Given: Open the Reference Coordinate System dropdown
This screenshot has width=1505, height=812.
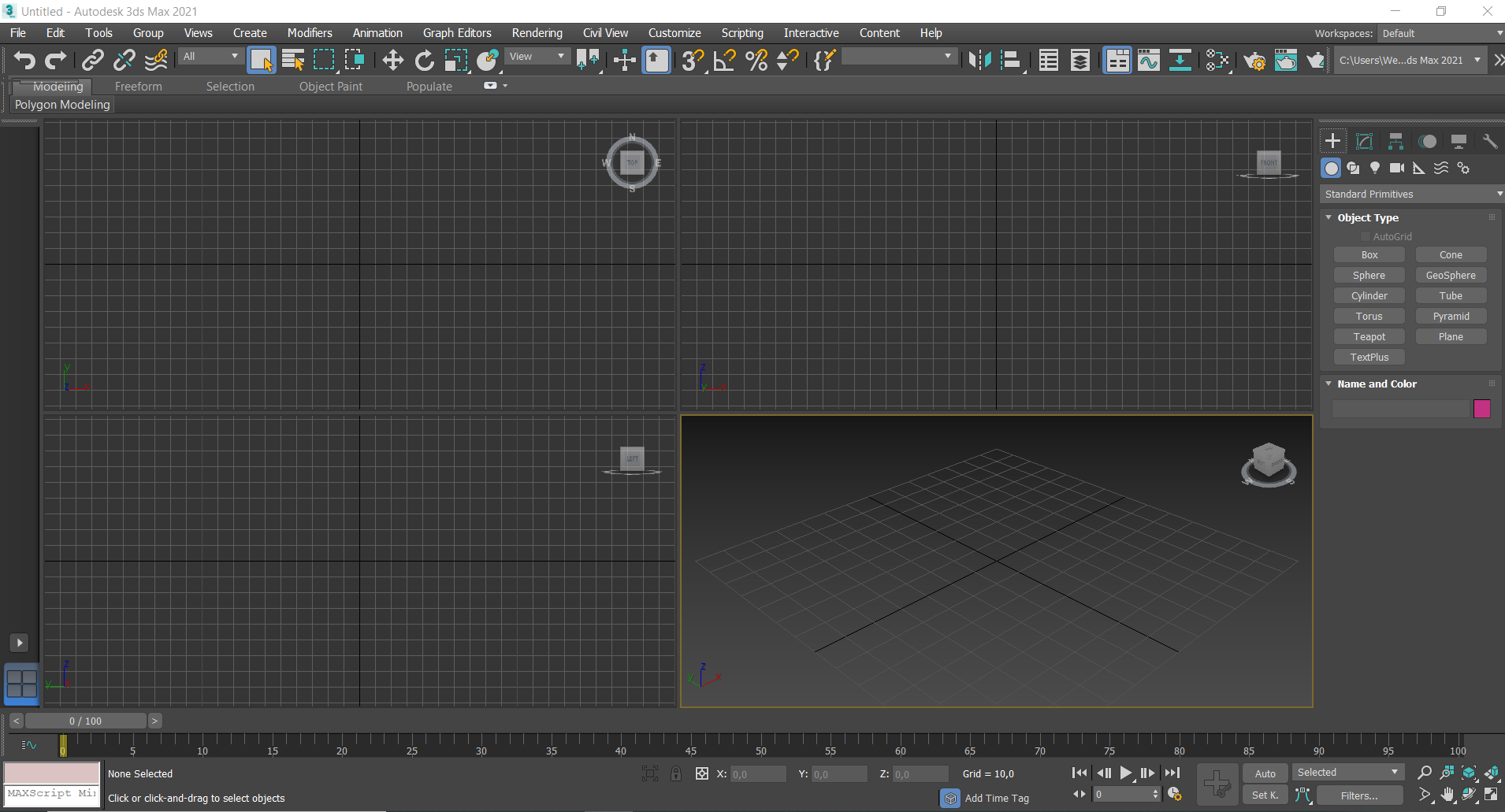Looking at the screenshot, I should [537, 56].
